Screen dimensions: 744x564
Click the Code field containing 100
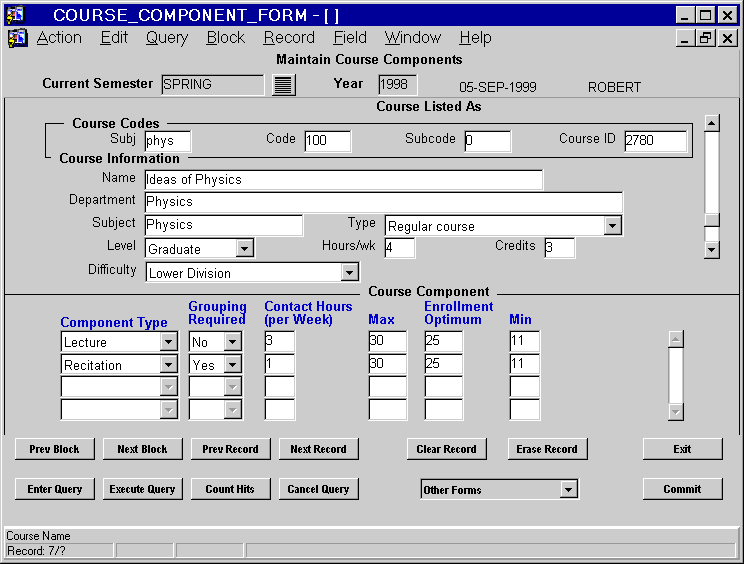click(x=327, y=141)
